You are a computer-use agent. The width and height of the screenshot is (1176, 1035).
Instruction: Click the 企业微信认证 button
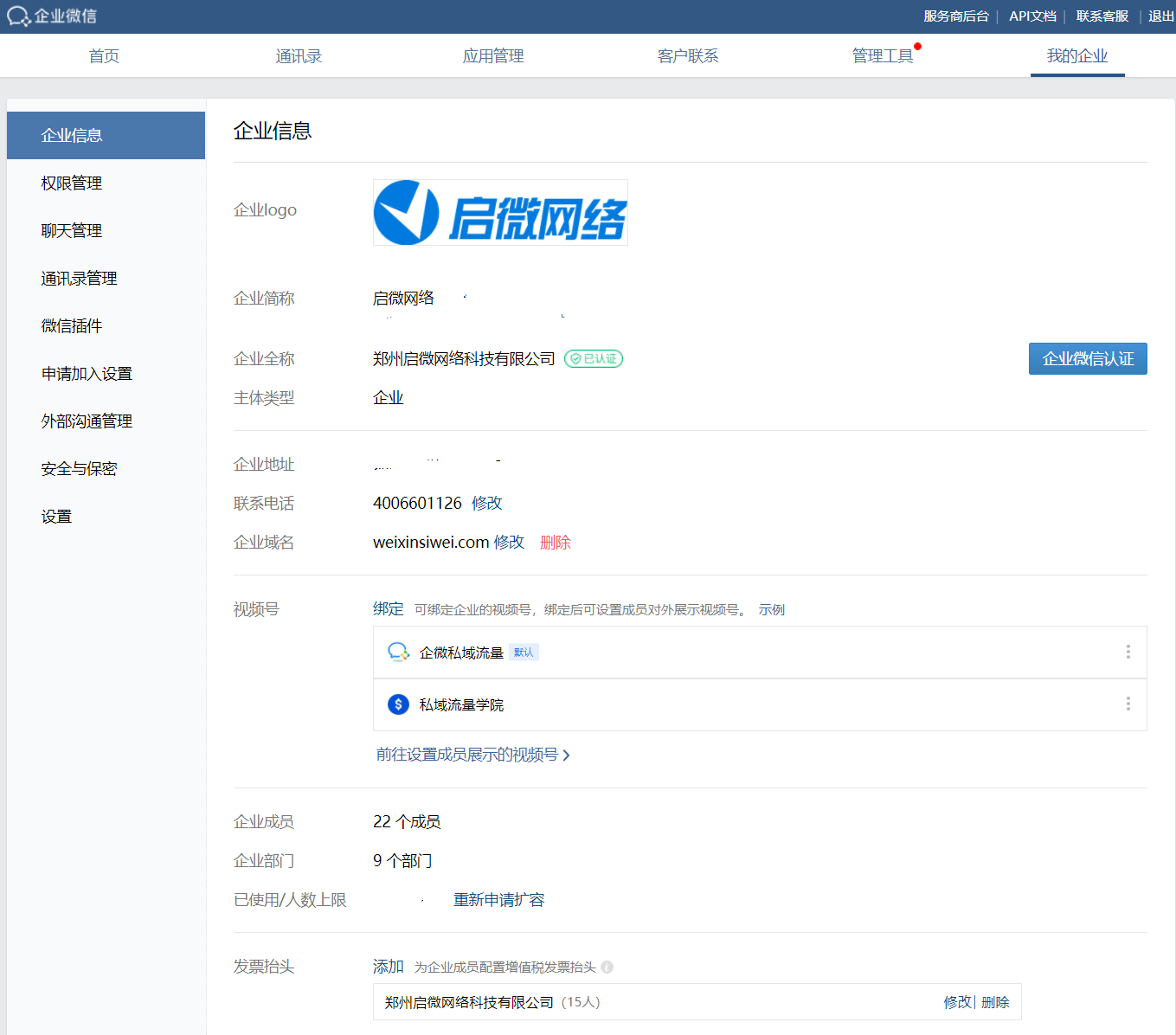coord(1088,358)
